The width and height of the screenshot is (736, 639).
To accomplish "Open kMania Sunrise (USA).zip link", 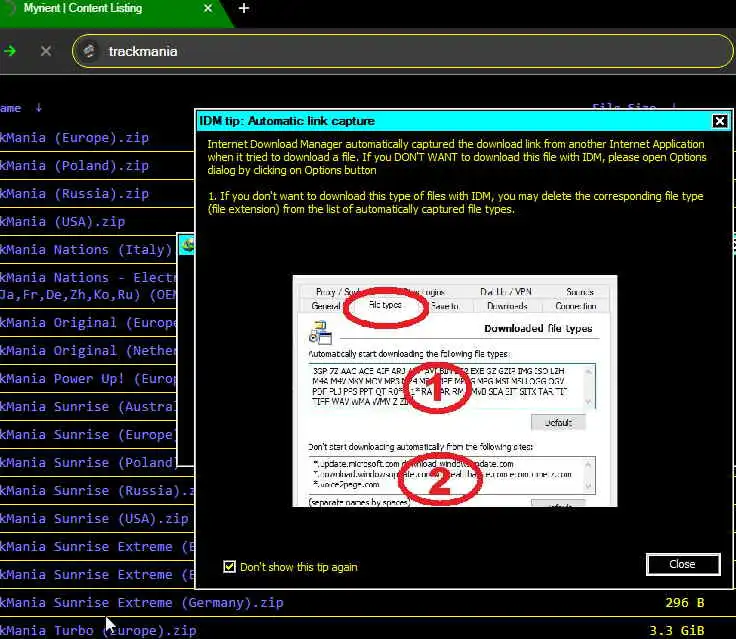I will (94, 518).
